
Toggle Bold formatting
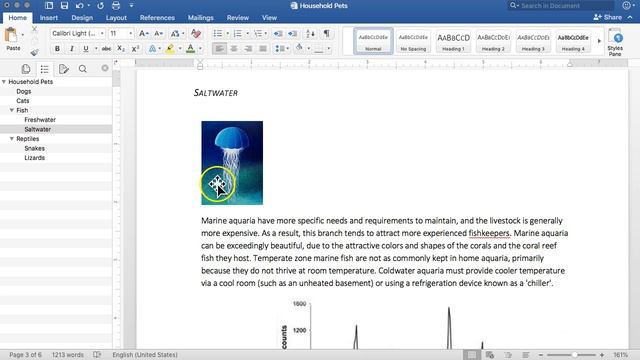(x=57, y=49)
